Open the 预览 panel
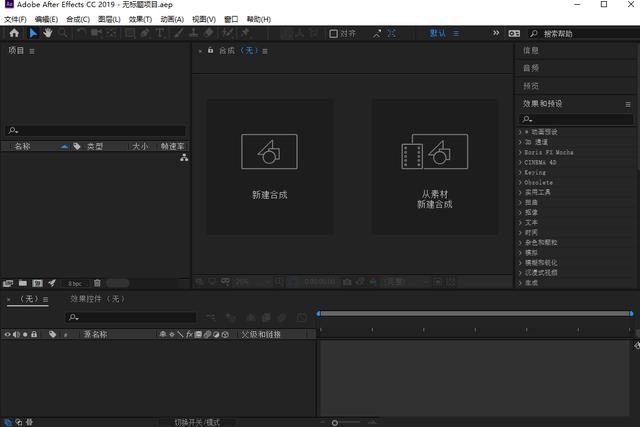The image size is (640, 427). click(x=531, y=86)
